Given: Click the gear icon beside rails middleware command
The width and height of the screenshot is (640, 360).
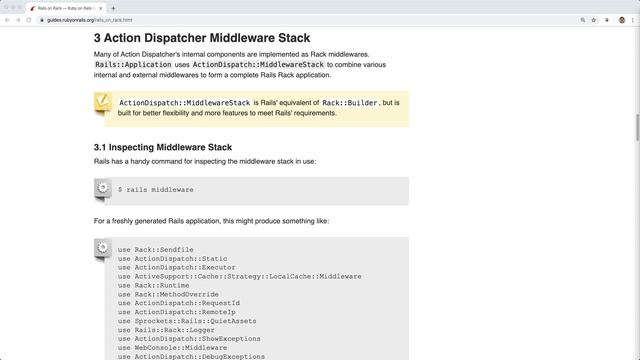Looking at the screenshot, I should [102, 188].
